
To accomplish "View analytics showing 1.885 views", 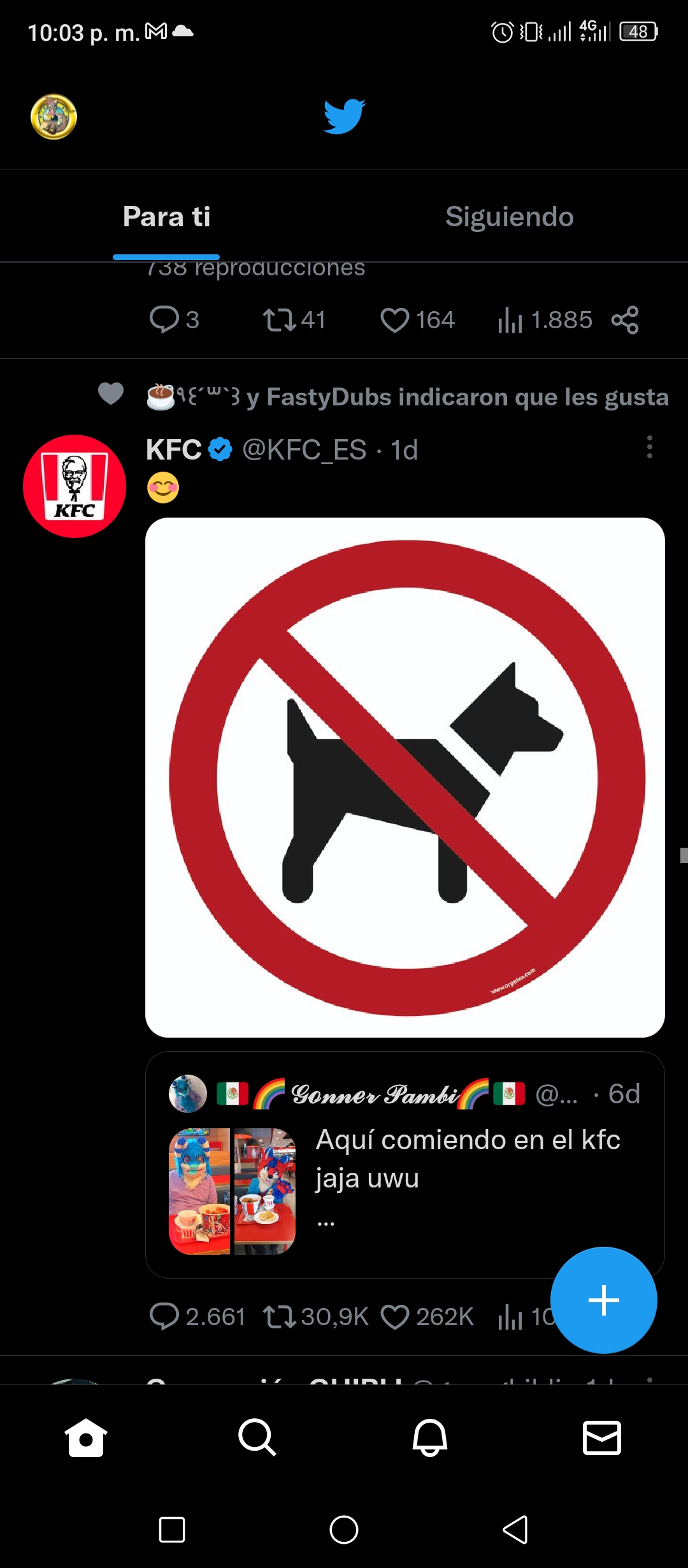I will (x=545, y=320).
